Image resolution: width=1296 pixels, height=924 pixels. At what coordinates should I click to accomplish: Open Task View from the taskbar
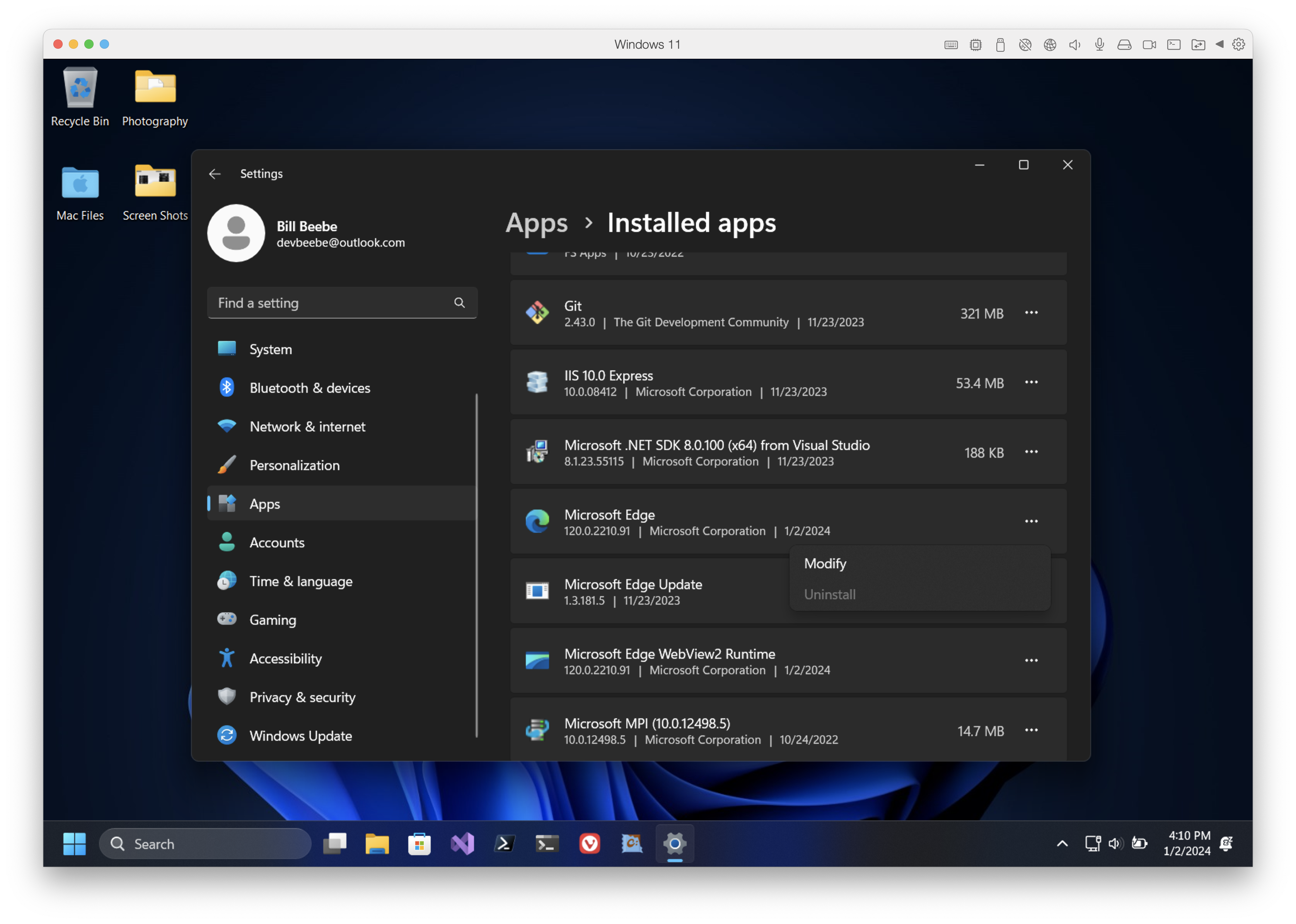click(334, 844)
